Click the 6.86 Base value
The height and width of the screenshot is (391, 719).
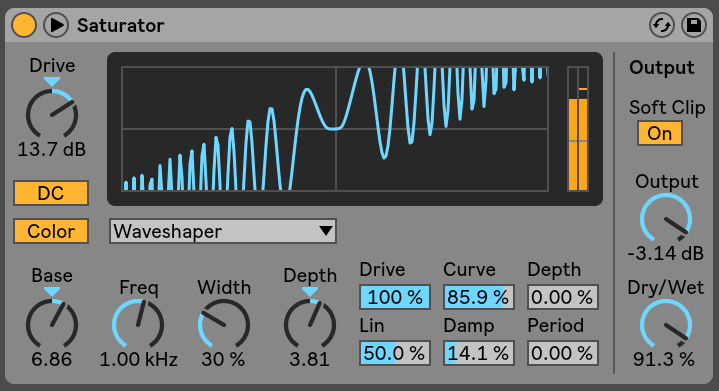click(x=52, y=359)
